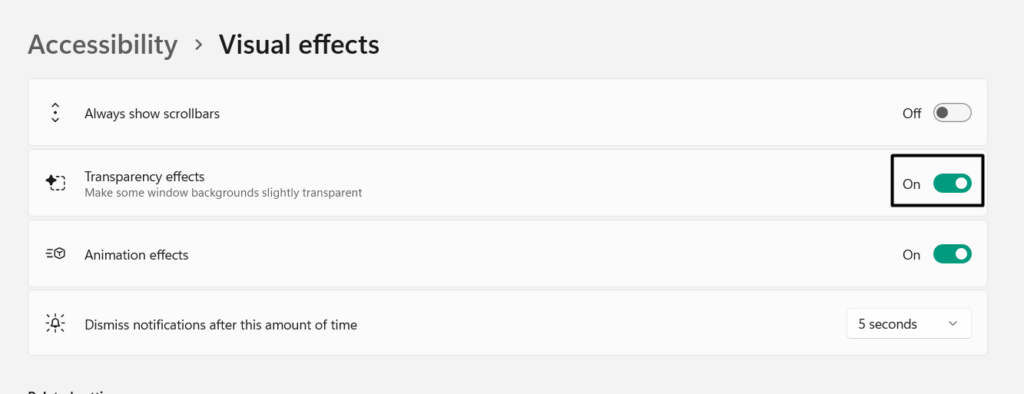
Task: Disable the Transparency effects toggle
Action: 952,184
